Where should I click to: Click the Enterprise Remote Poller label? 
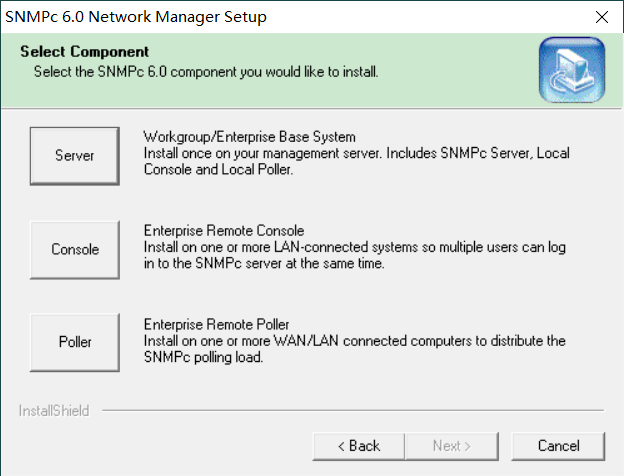tap(216, 325)
